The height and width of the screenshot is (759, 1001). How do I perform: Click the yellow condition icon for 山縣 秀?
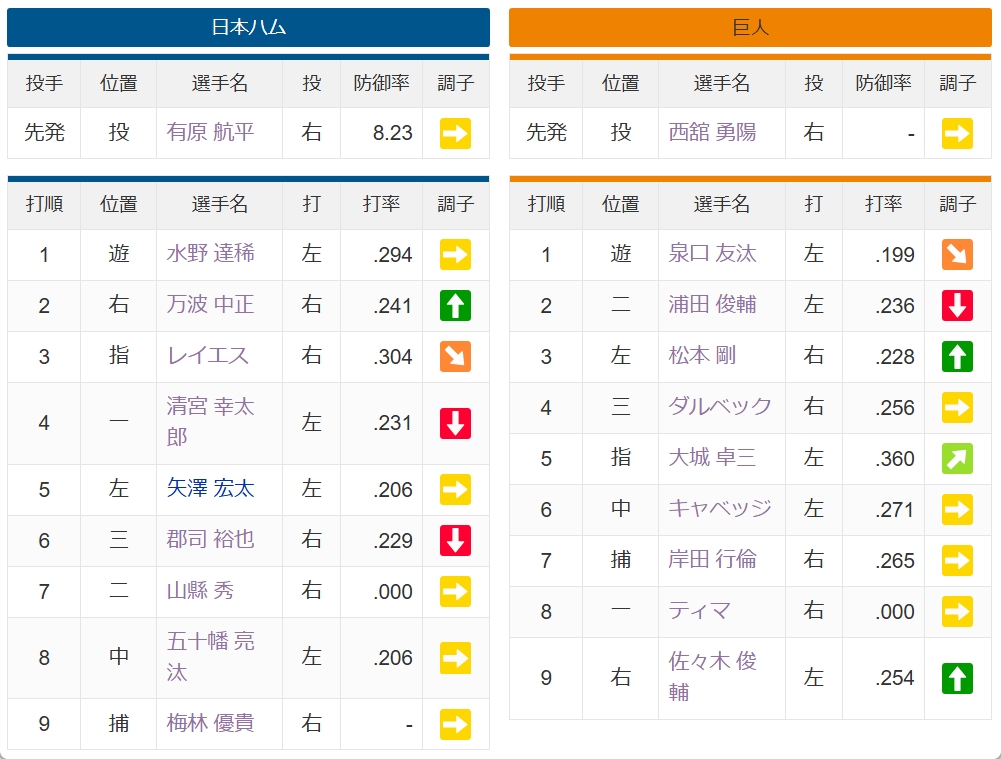click(x=455, y=592)
